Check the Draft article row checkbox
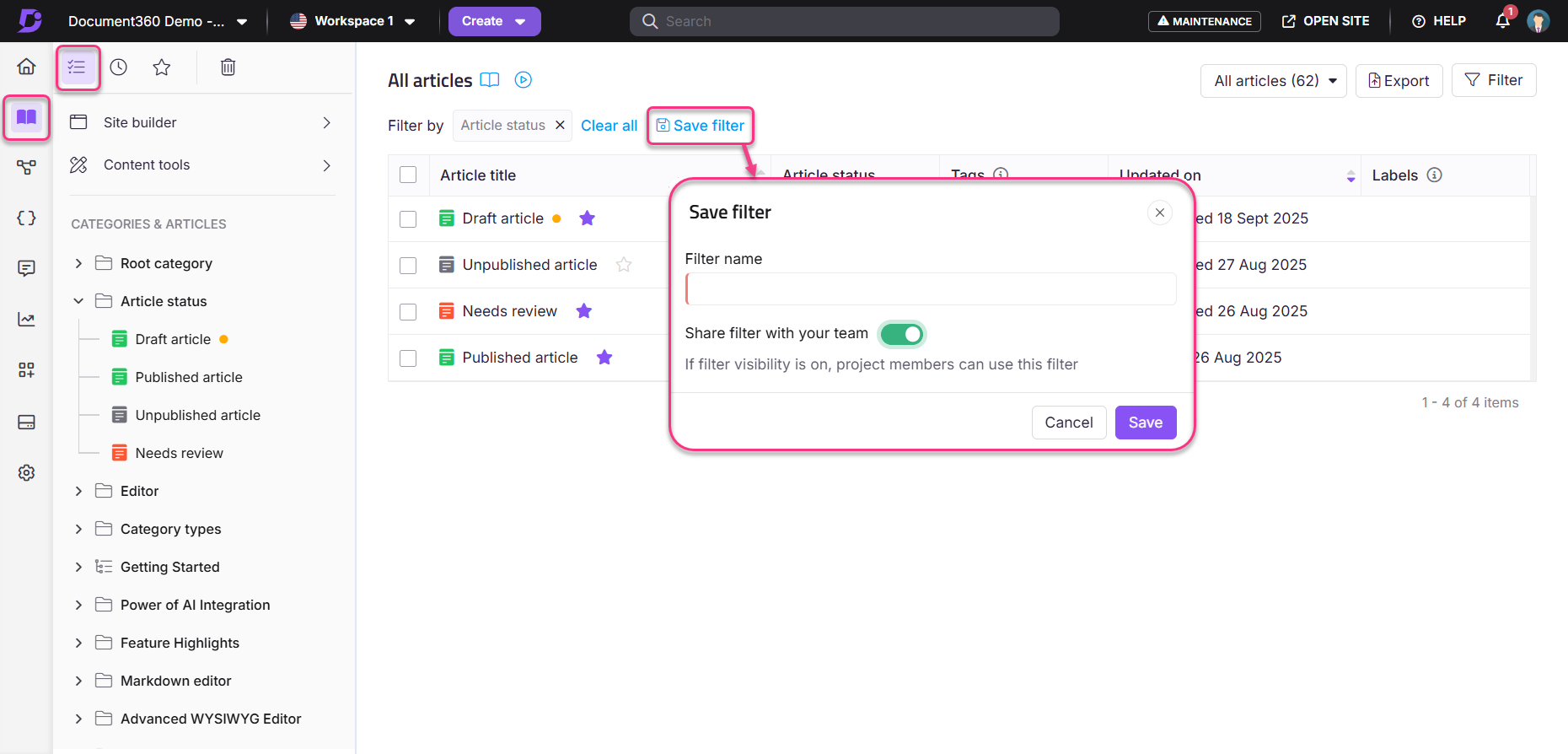 click(408, 219)
